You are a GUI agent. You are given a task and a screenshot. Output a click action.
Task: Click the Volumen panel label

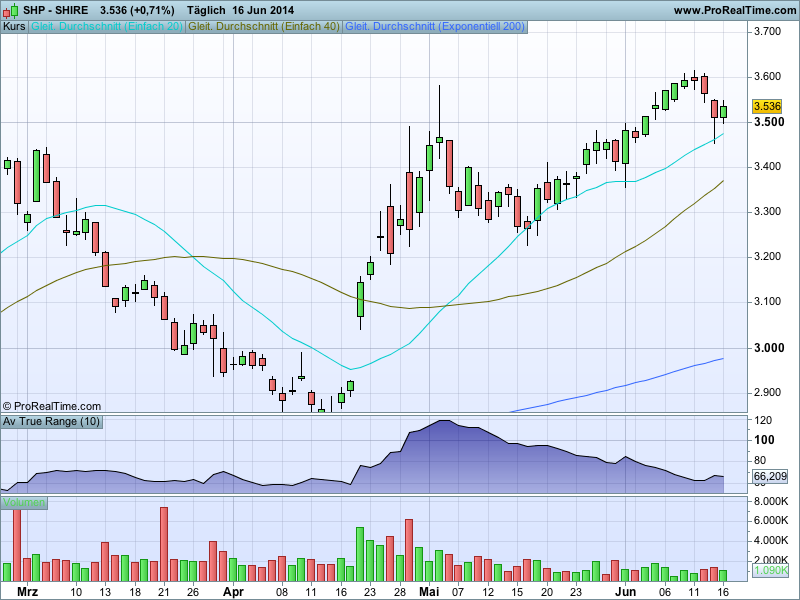(24, 503)
